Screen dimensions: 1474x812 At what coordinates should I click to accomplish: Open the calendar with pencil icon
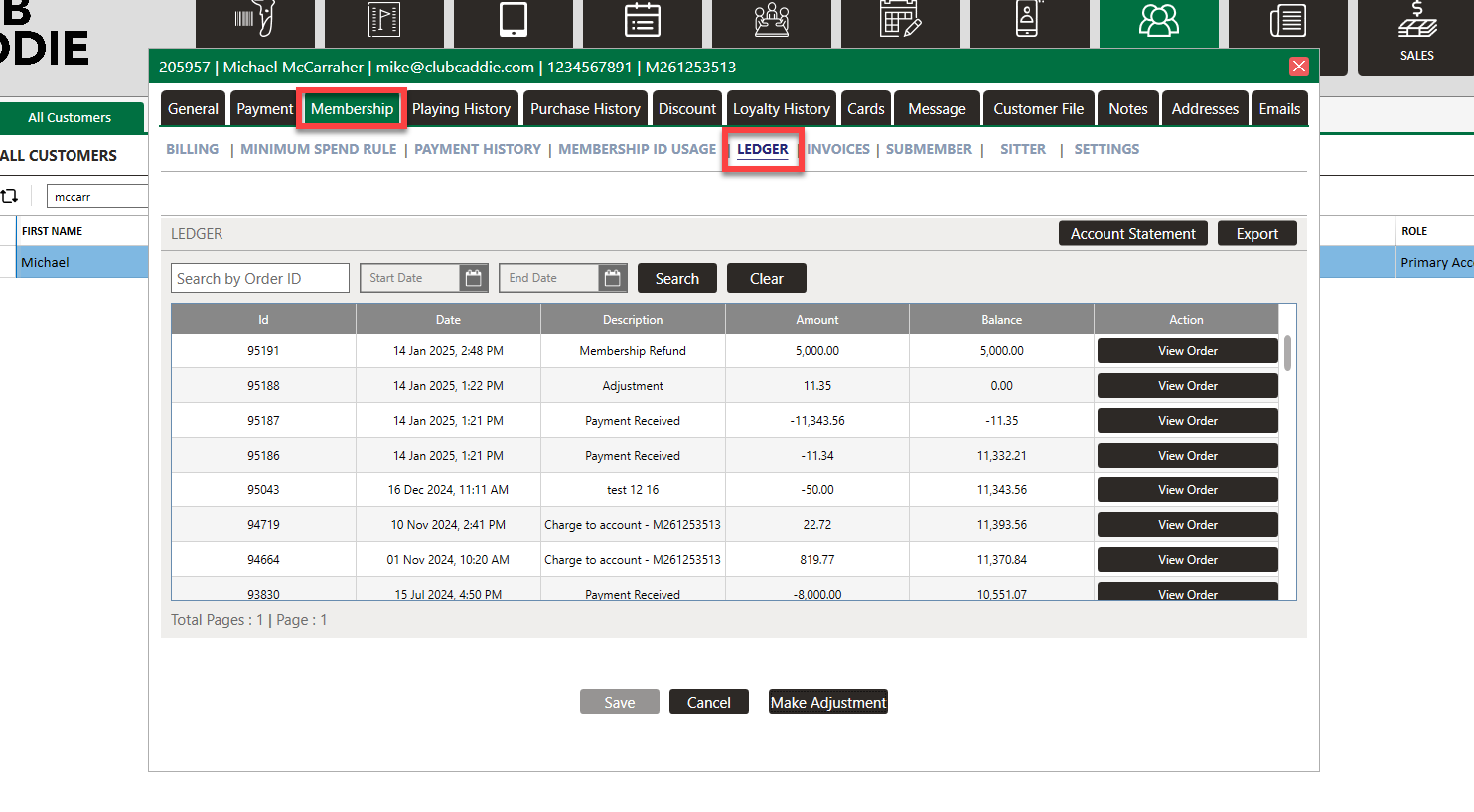[901, 20]
